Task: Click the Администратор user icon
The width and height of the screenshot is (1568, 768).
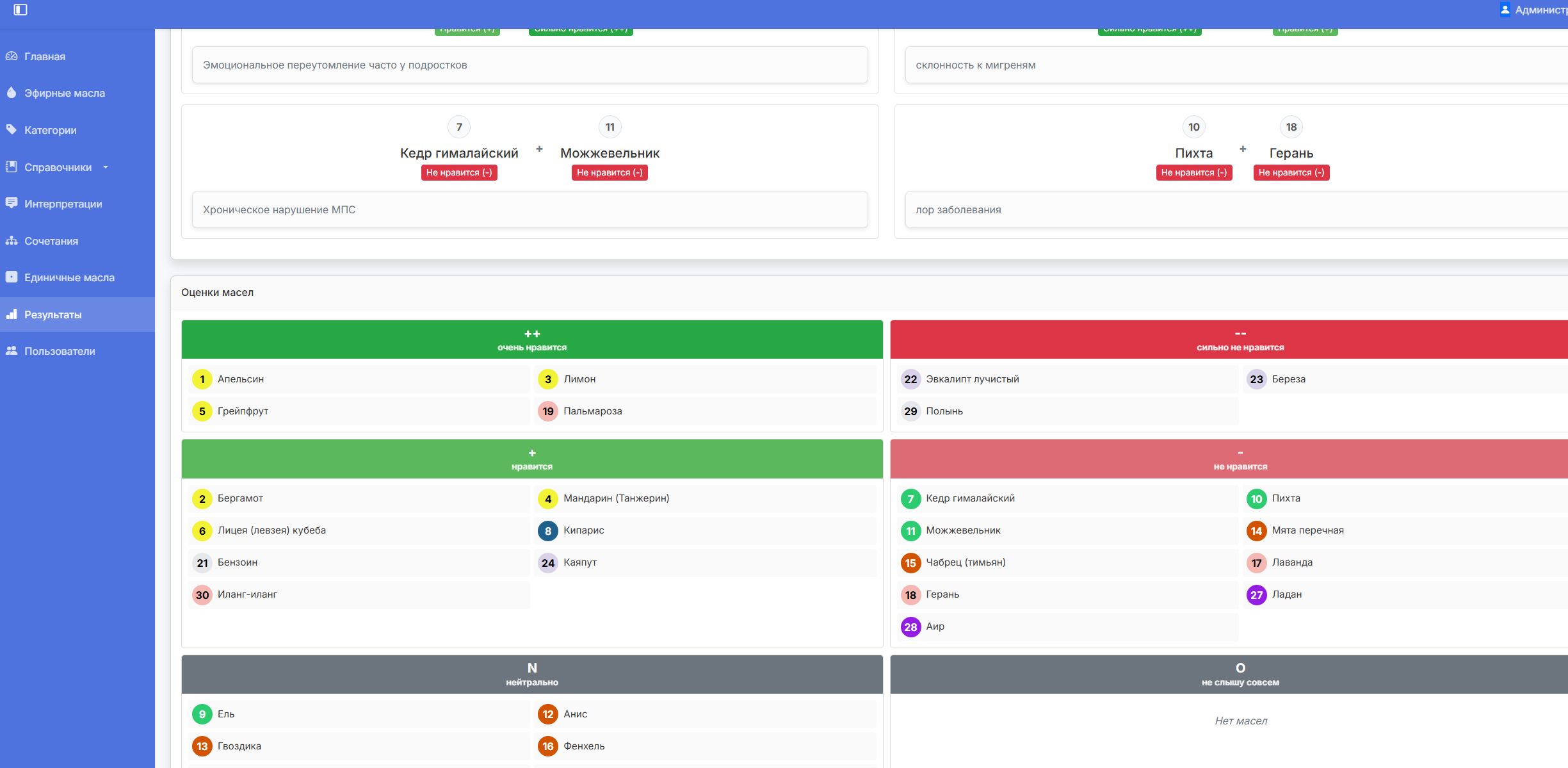Action: pos(1505,10)
